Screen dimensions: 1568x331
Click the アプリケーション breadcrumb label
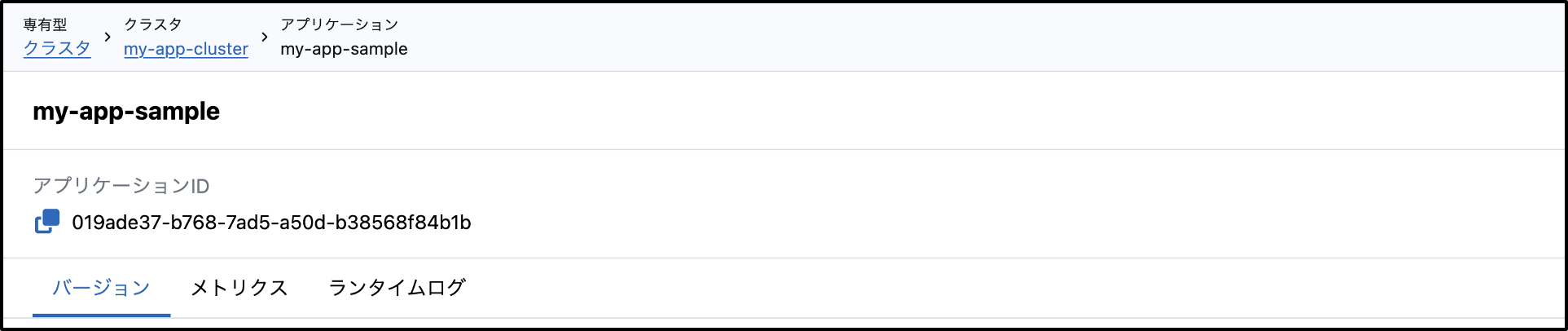click(339, 24)
